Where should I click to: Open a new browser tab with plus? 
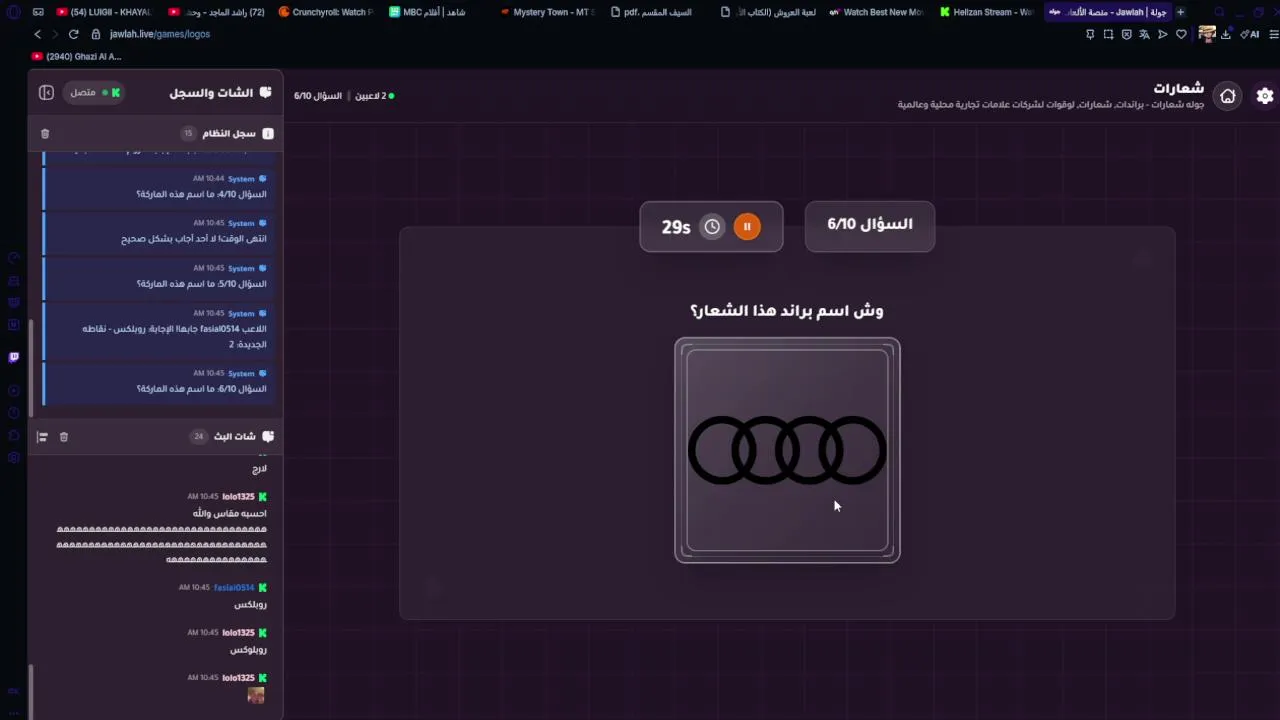coord(1180,12)
